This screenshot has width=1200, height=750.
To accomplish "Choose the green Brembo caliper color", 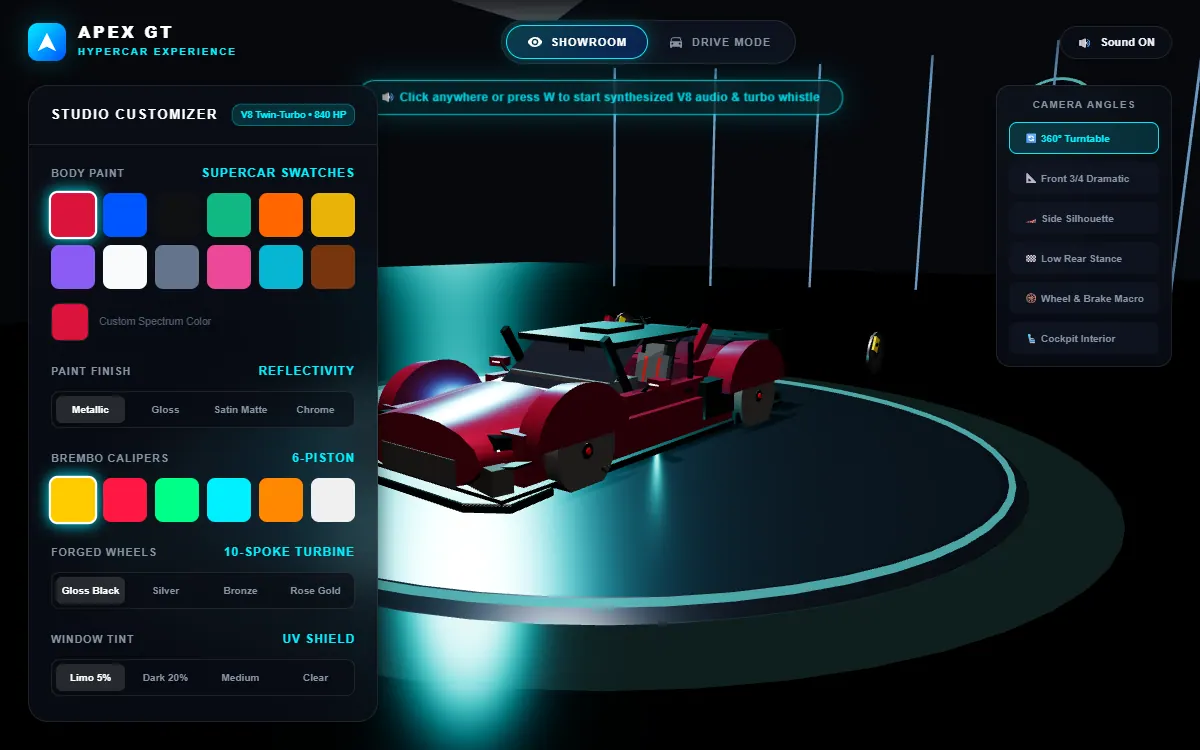I will pyautogui.click(x=177, y=500).
